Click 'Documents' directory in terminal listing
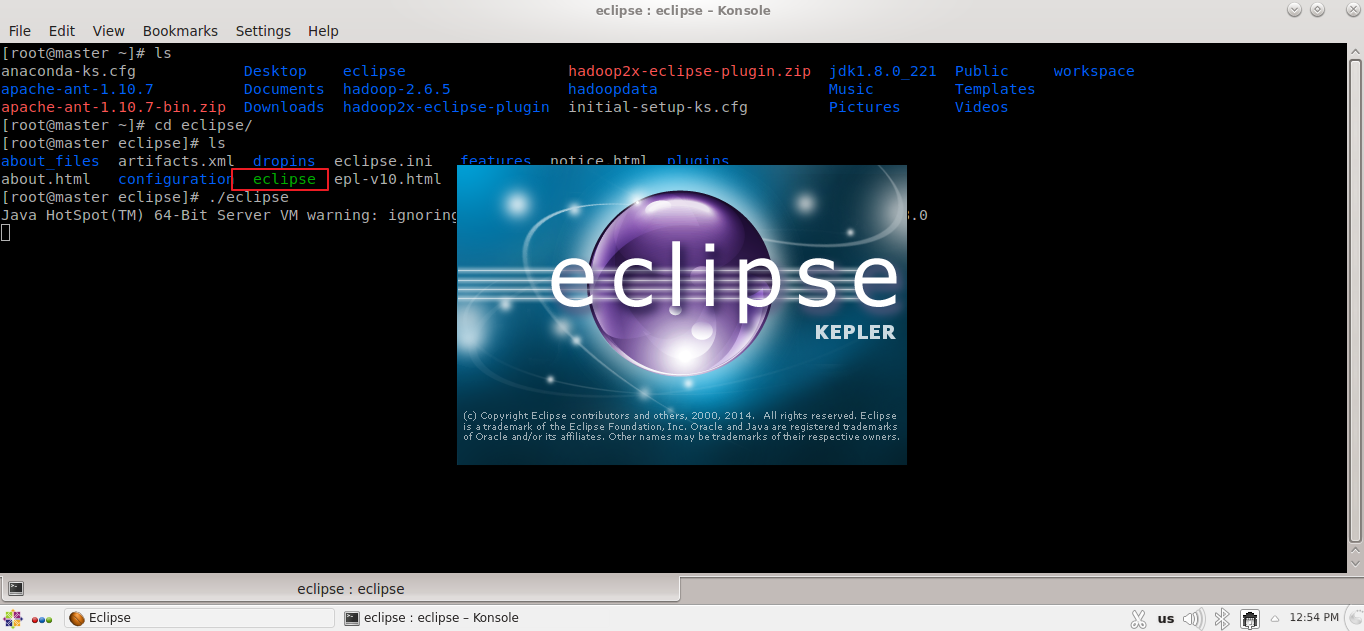Viewport: 1364px width, 631px height. [284, 89]
